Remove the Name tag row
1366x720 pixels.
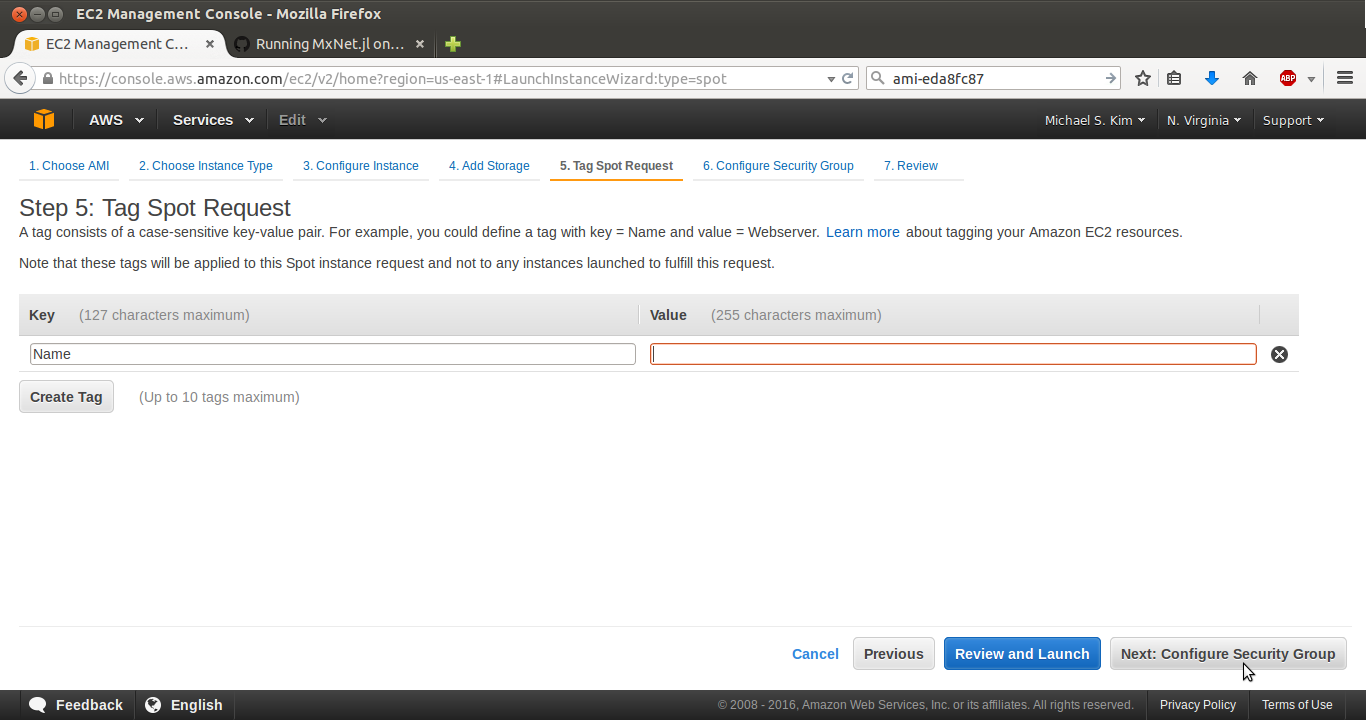coord(1279,354)
